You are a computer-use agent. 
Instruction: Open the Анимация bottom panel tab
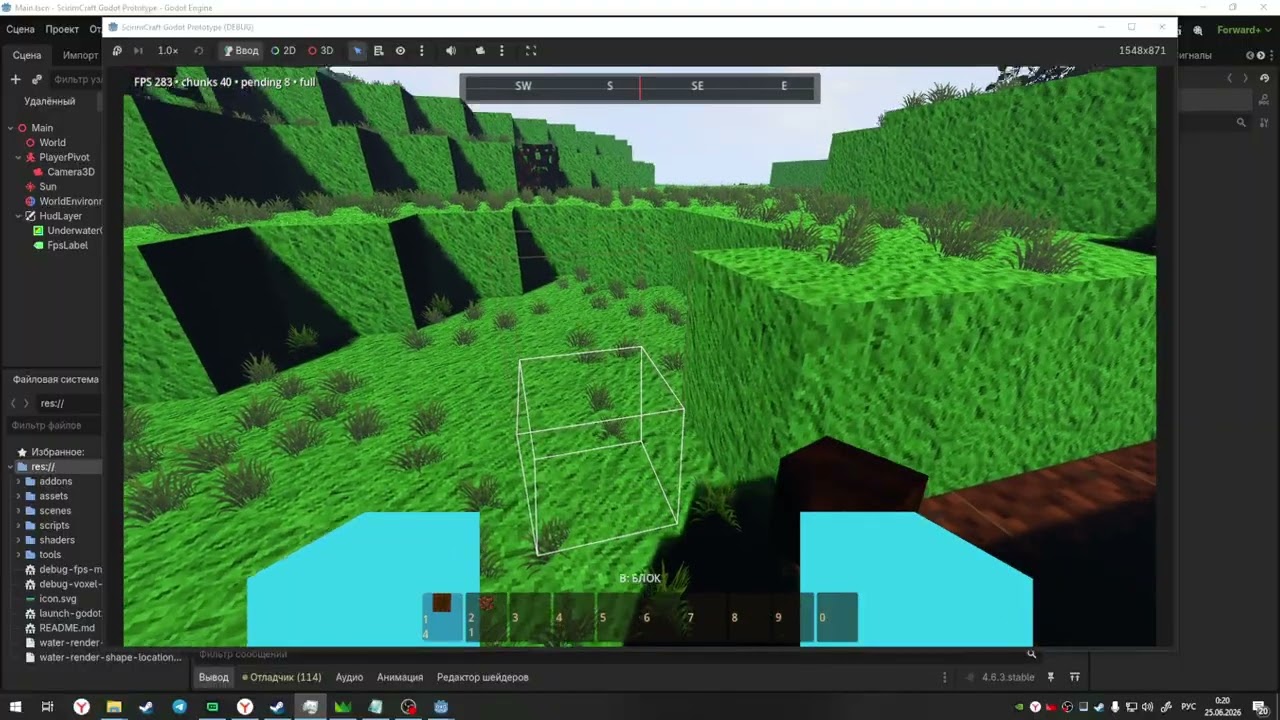400,677
